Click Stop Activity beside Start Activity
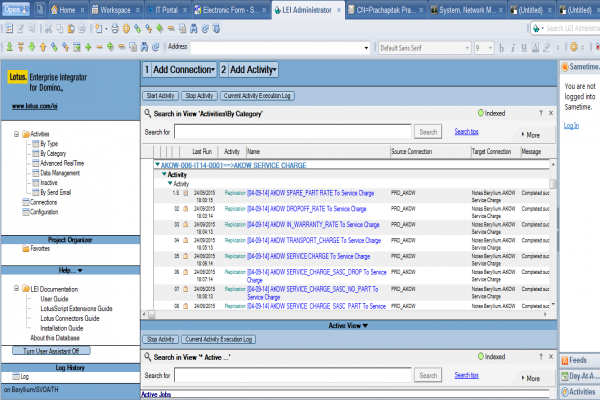Screen dimensions: 600x400 coord(199,96)
